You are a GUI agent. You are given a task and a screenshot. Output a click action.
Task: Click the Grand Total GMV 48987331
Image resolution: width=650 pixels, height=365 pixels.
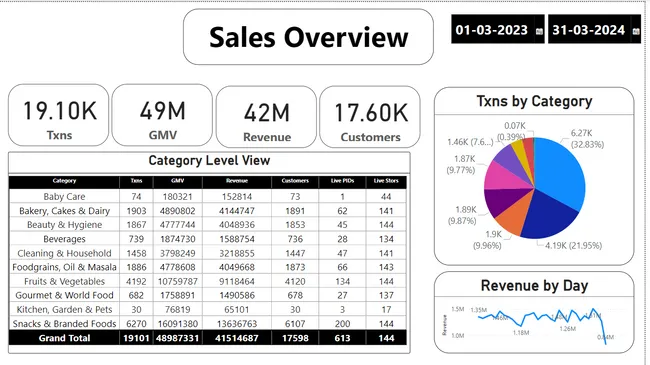tap(177, 338)
